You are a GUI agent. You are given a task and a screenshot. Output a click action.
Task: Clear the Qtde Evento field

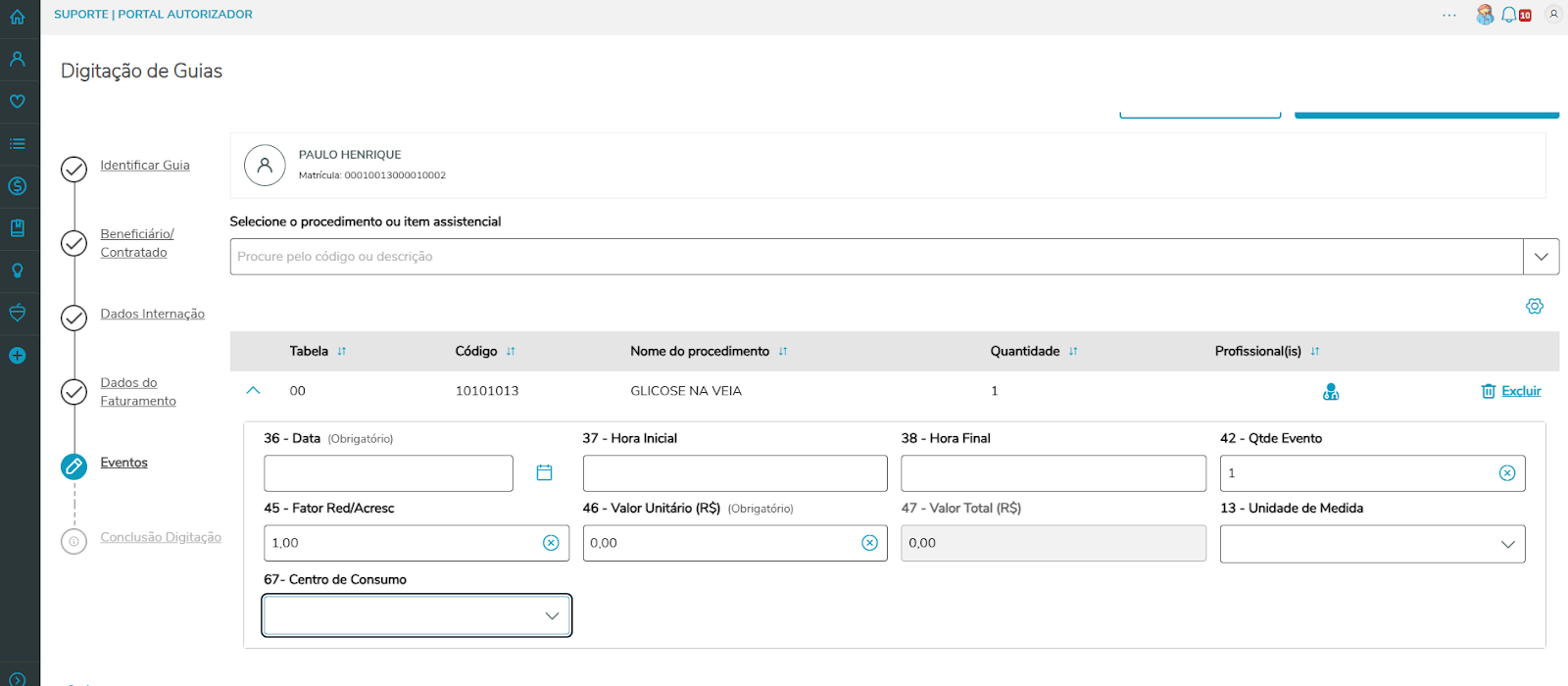click(x=1507, y=473)
